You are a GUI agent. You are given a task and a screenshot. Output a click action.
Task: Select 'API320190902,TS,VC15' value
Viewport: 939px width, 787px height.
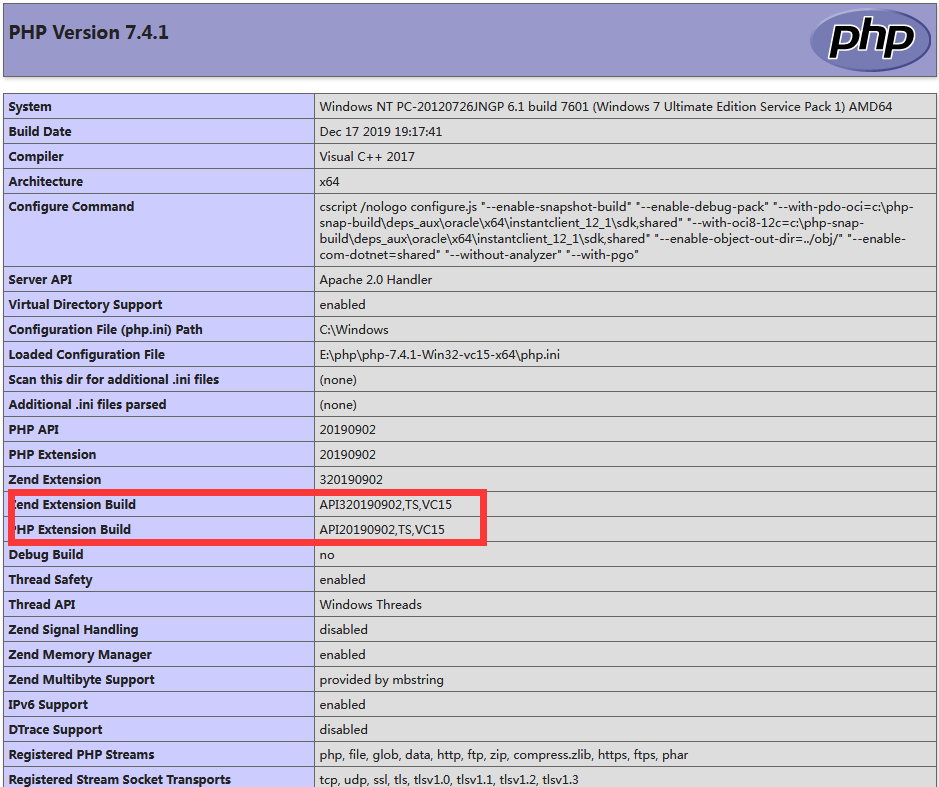click(x=386, y=505)
